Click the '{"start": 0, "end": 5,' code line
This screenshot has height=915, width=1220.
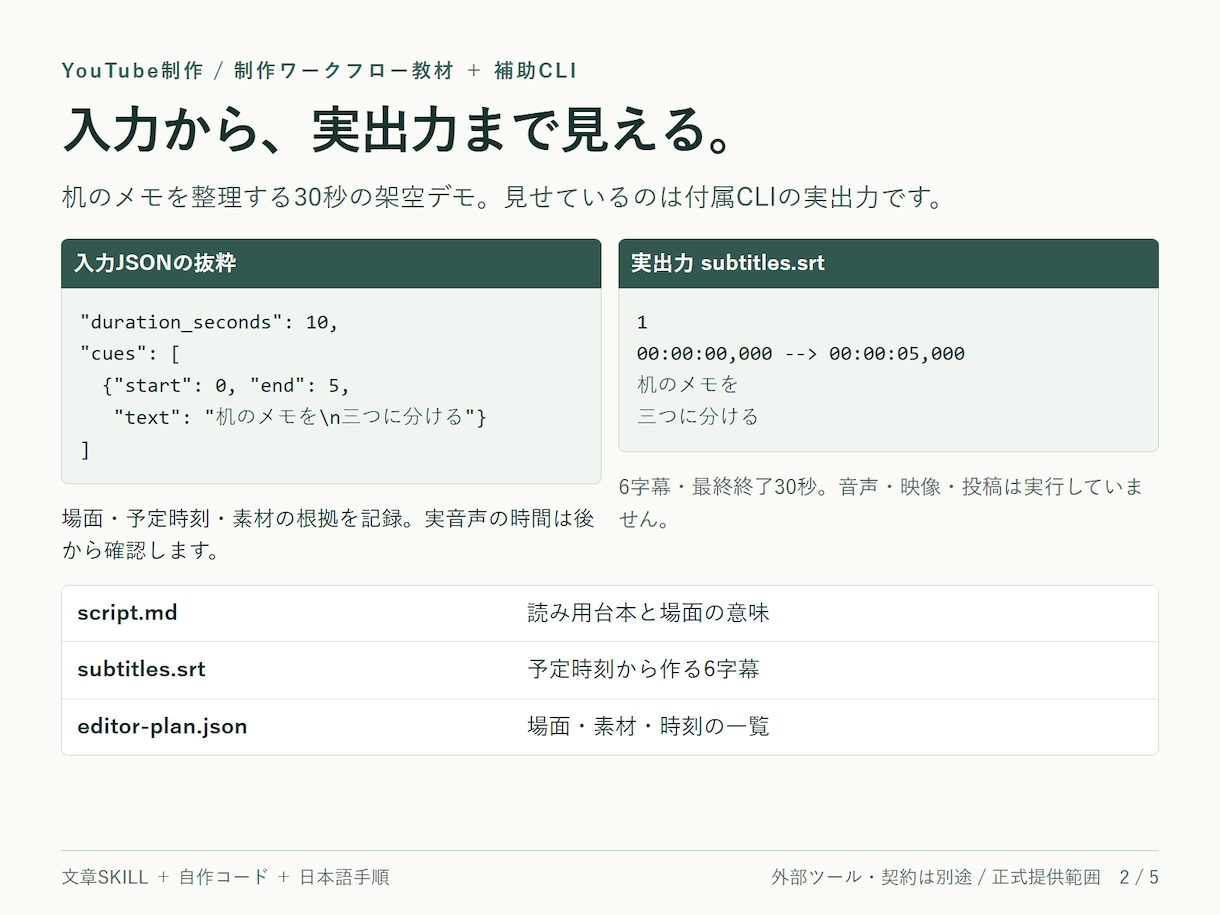click(x=226, y=386)
